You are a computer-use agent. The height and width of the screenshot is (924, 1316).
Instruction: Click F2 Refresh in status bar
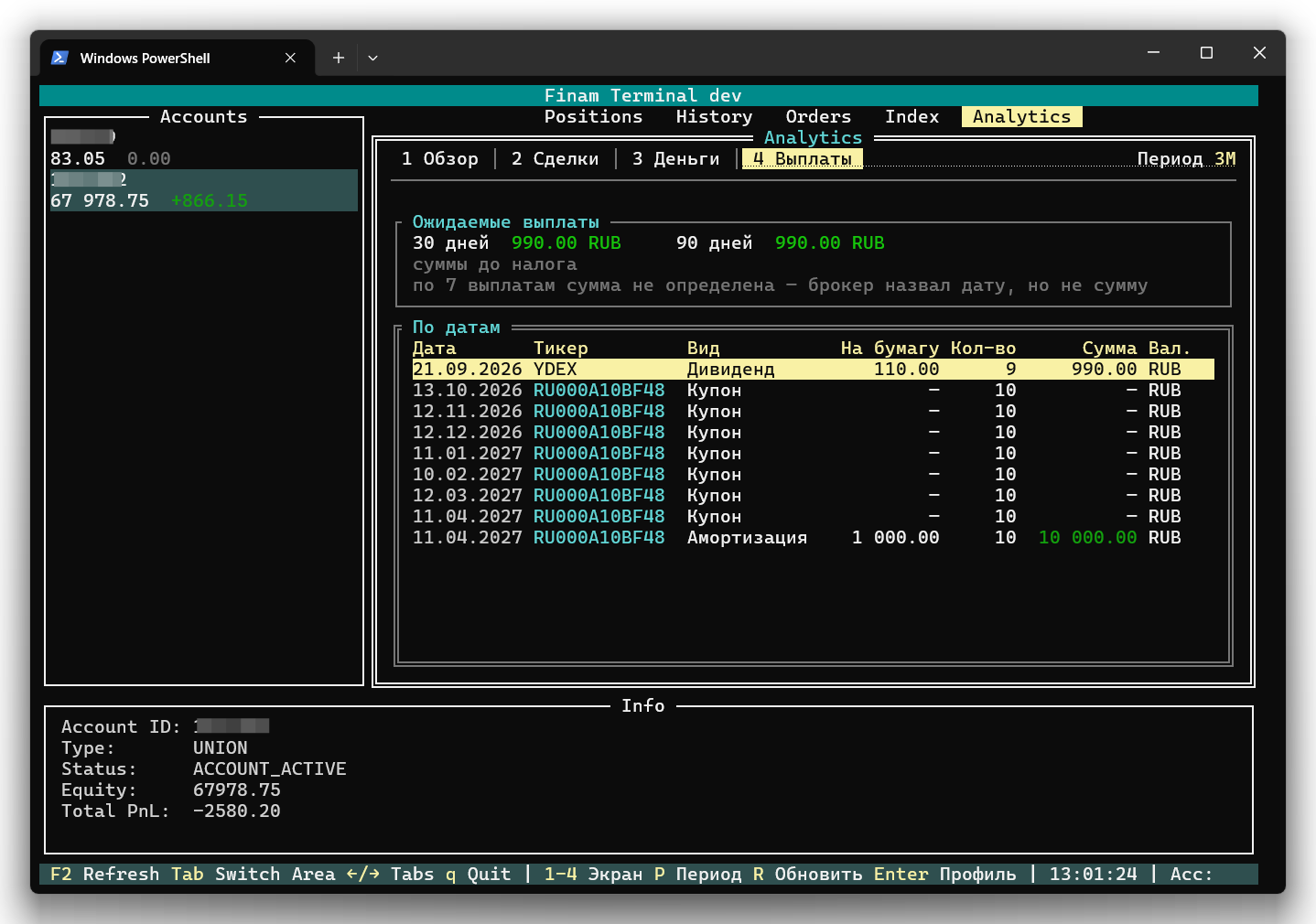click(x=104, y=875)
